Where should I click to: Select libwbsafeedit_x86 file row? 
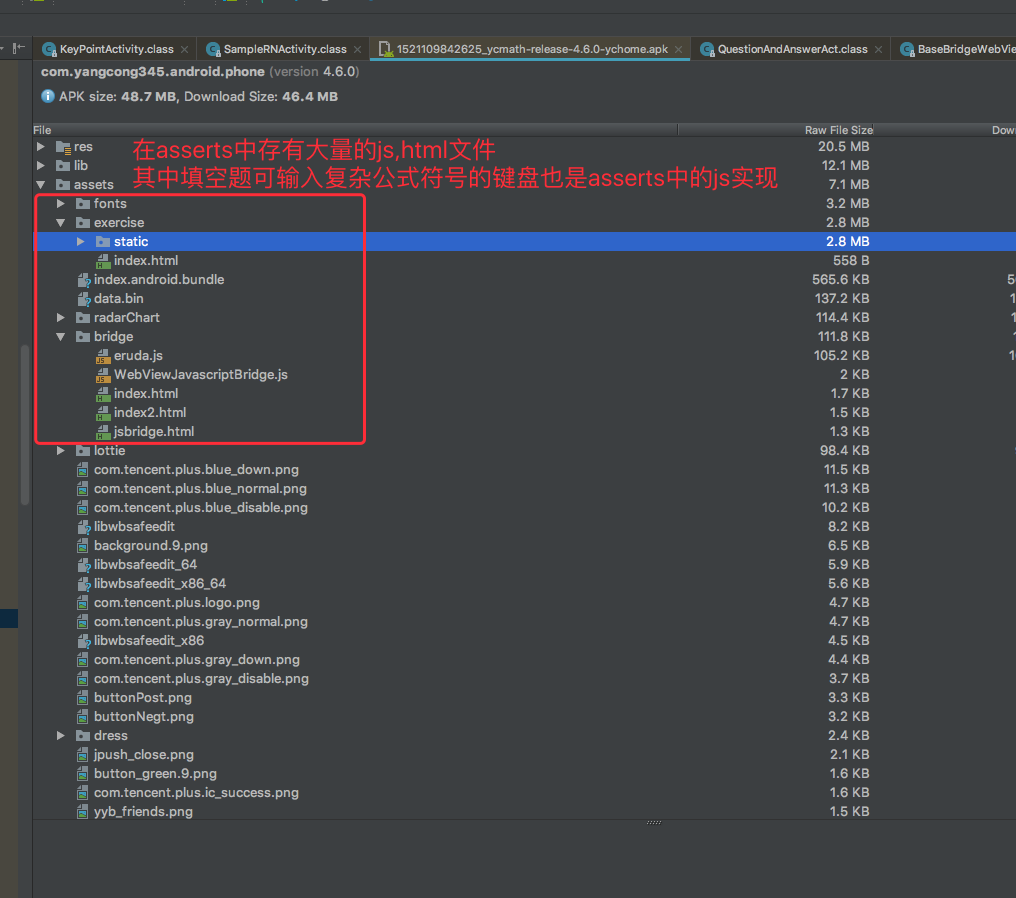coord(524,641)
